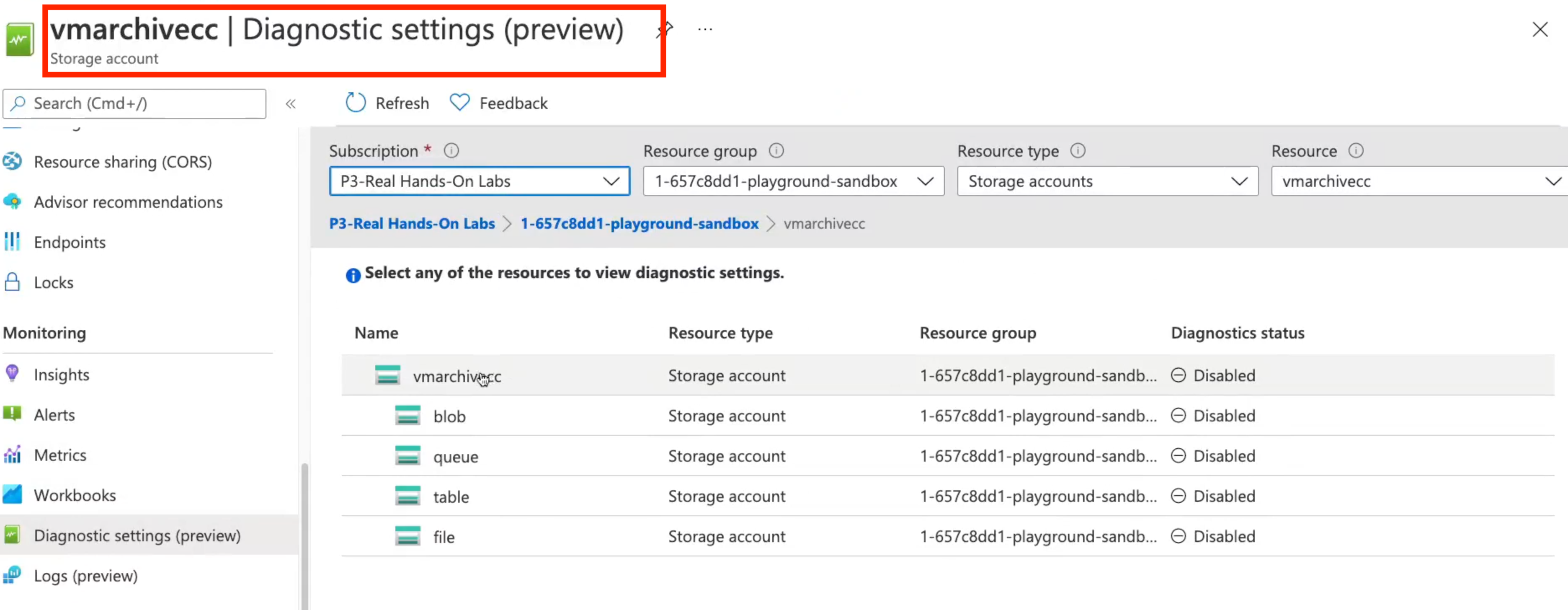Select the table resource row
Viewport: 1568px width, 610px height.
pyautogui.click(x=948, y=496)
